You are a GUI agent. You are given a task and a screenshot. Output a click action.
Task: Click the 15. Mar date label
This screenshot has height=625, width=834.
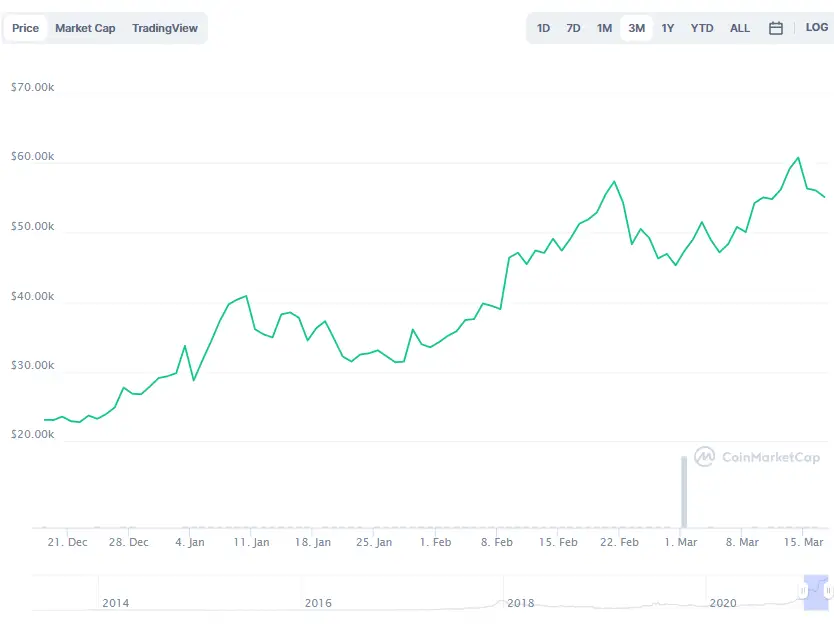[x=803, y=542]
